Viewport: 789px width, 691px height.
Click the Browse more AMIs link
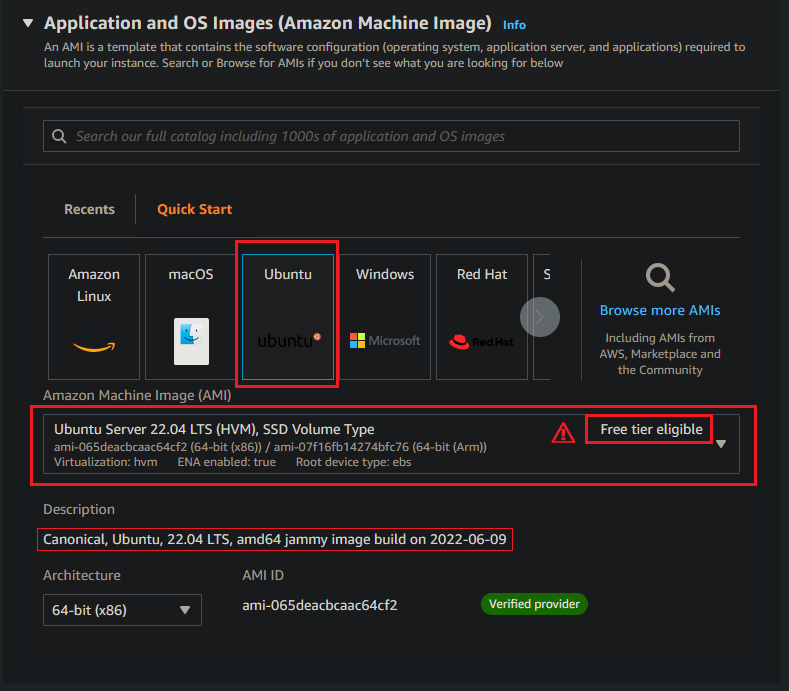pyautogui.click(x=660, y=310)
